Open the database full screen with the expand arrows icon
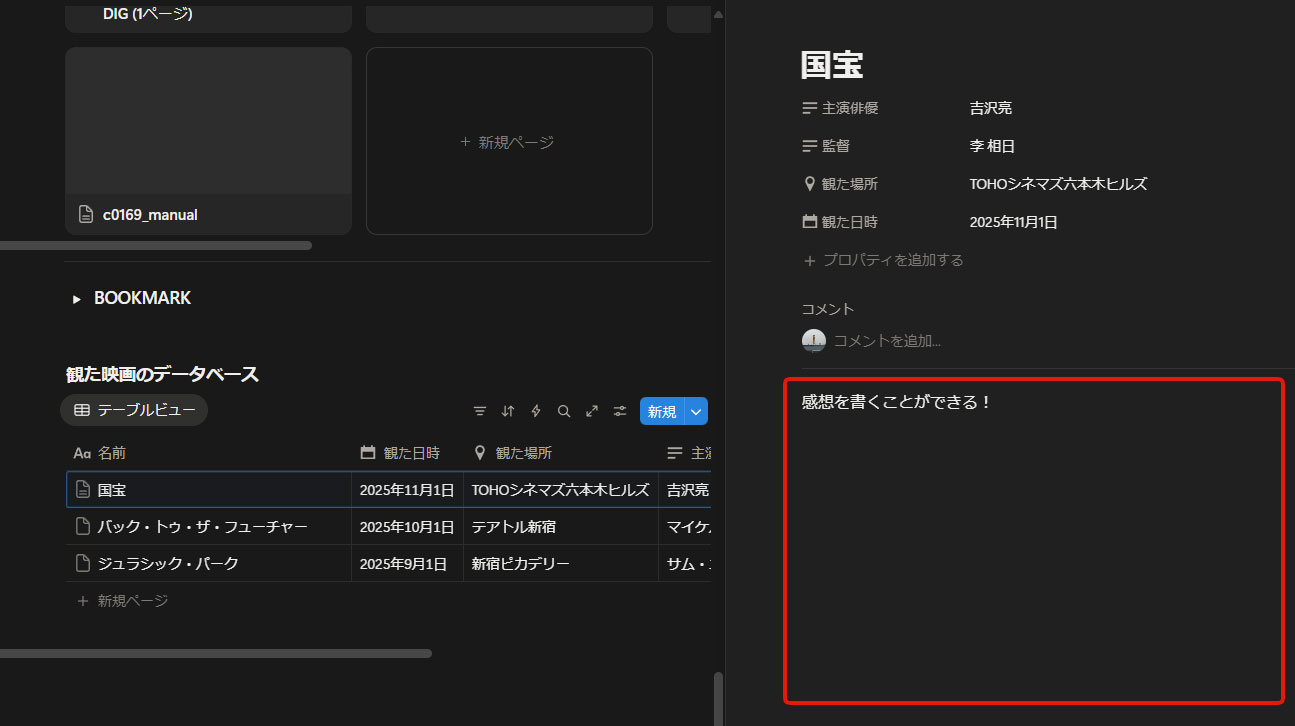 (592, 411)
